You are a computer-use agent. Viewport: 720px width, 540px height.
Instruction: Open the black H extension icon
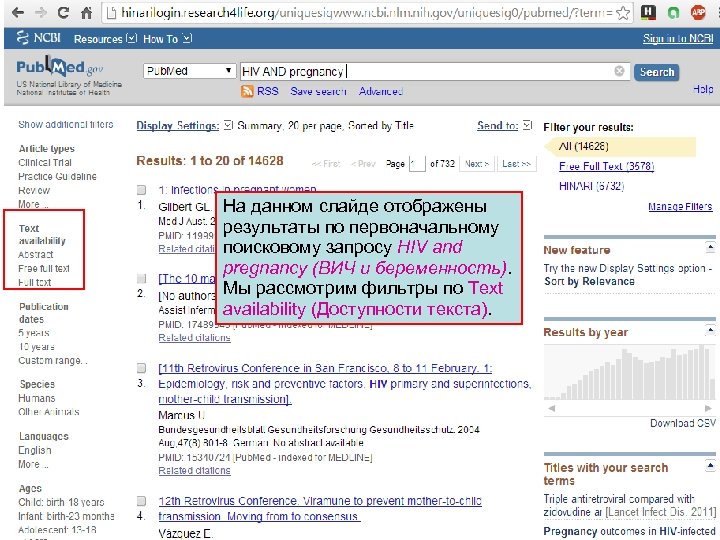point(648,12)
